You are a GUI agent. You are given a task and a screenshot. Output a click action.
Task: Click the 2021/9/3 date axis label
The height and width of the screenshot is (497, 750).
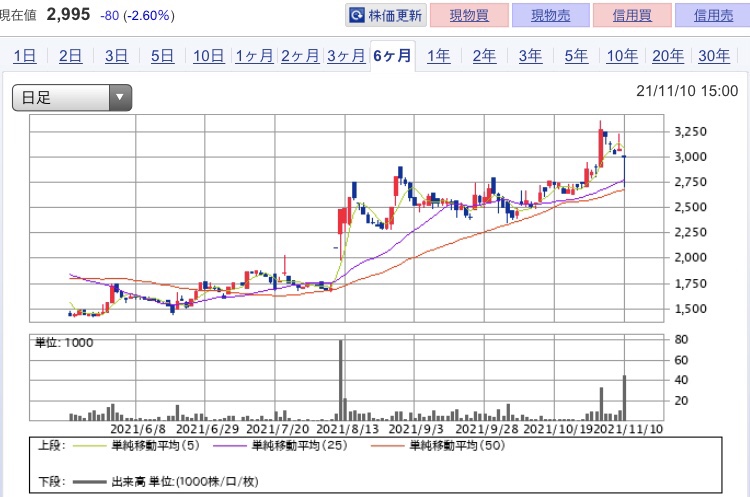pyautogui.click(x=416, y=429)
